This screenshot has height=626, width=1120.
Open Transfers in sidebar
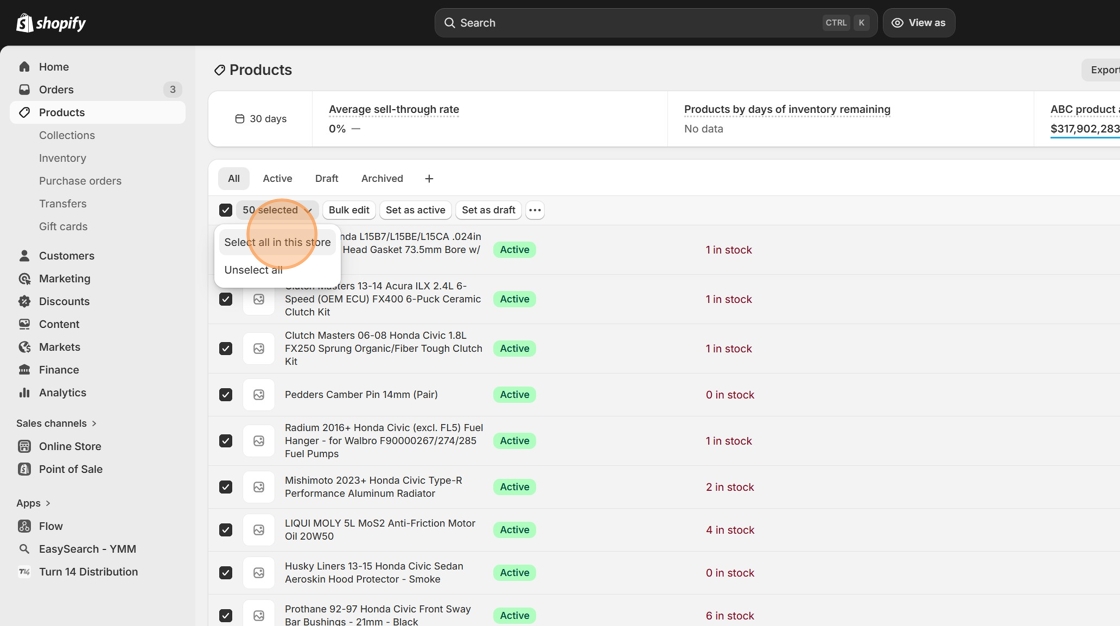coord(63,204)
